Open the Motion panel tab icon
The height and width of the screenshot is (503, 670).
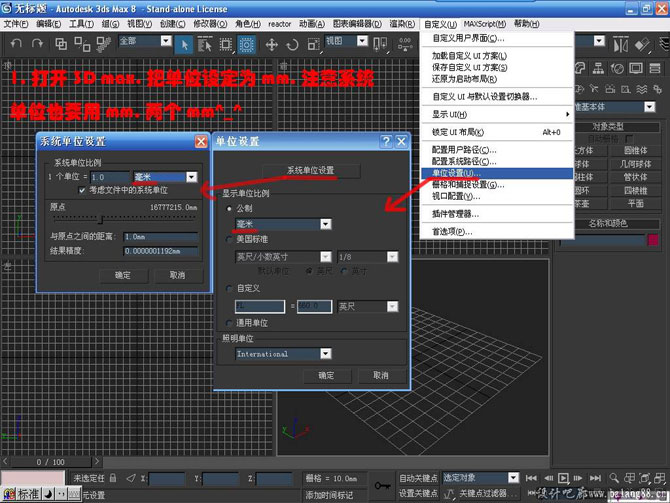click(617, 68)
